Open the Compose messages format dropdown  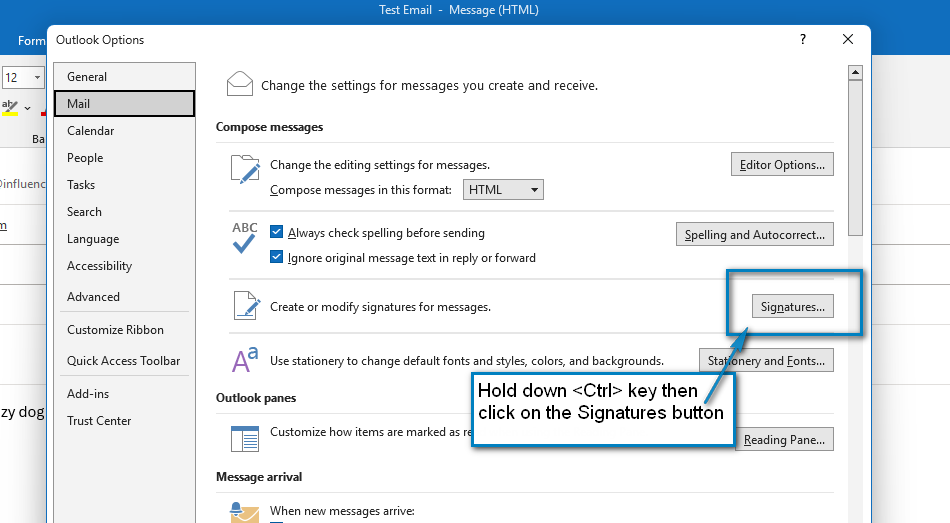[x=503, y=190]
